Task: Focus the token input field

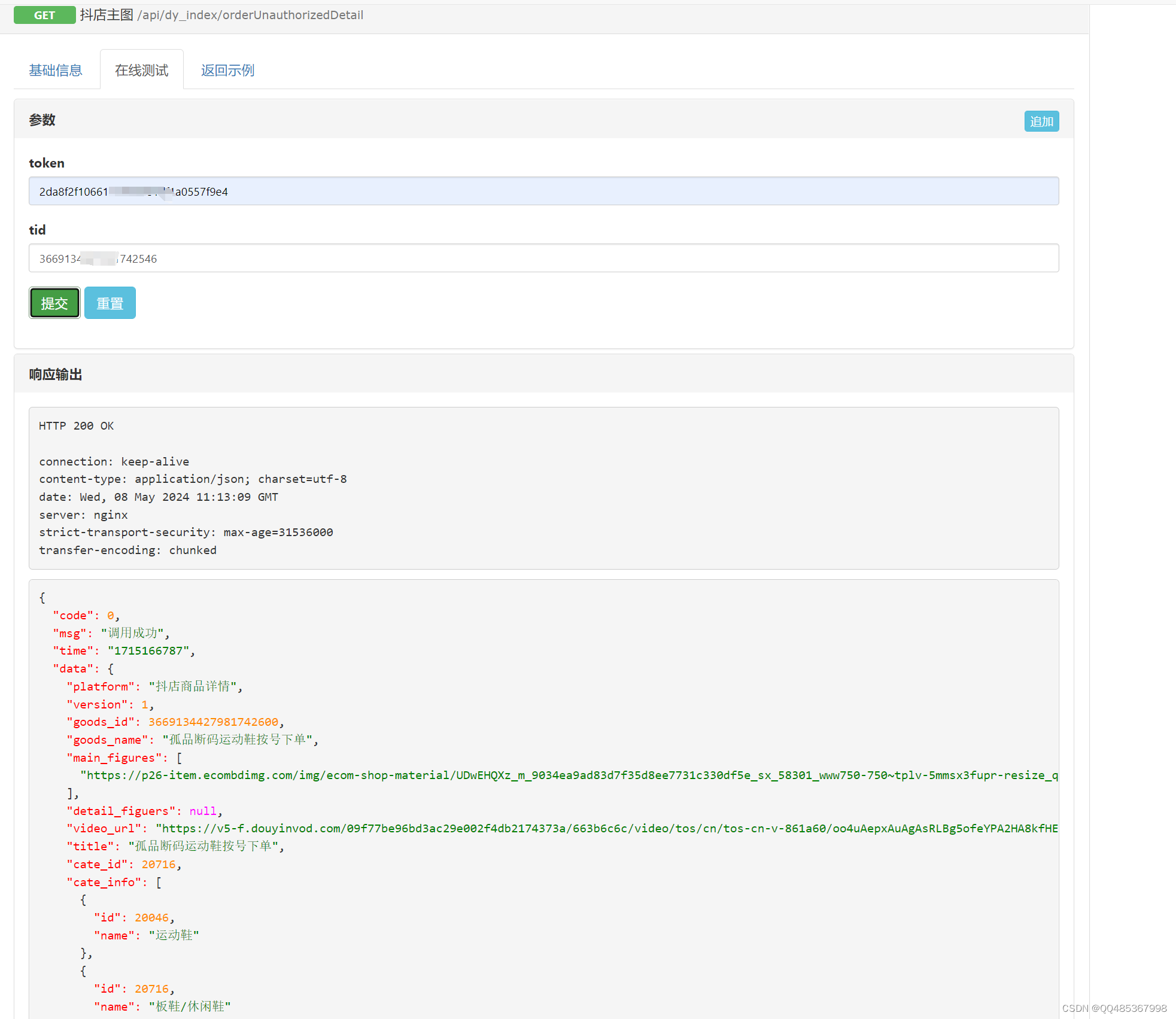Action: tap(543, 191)
